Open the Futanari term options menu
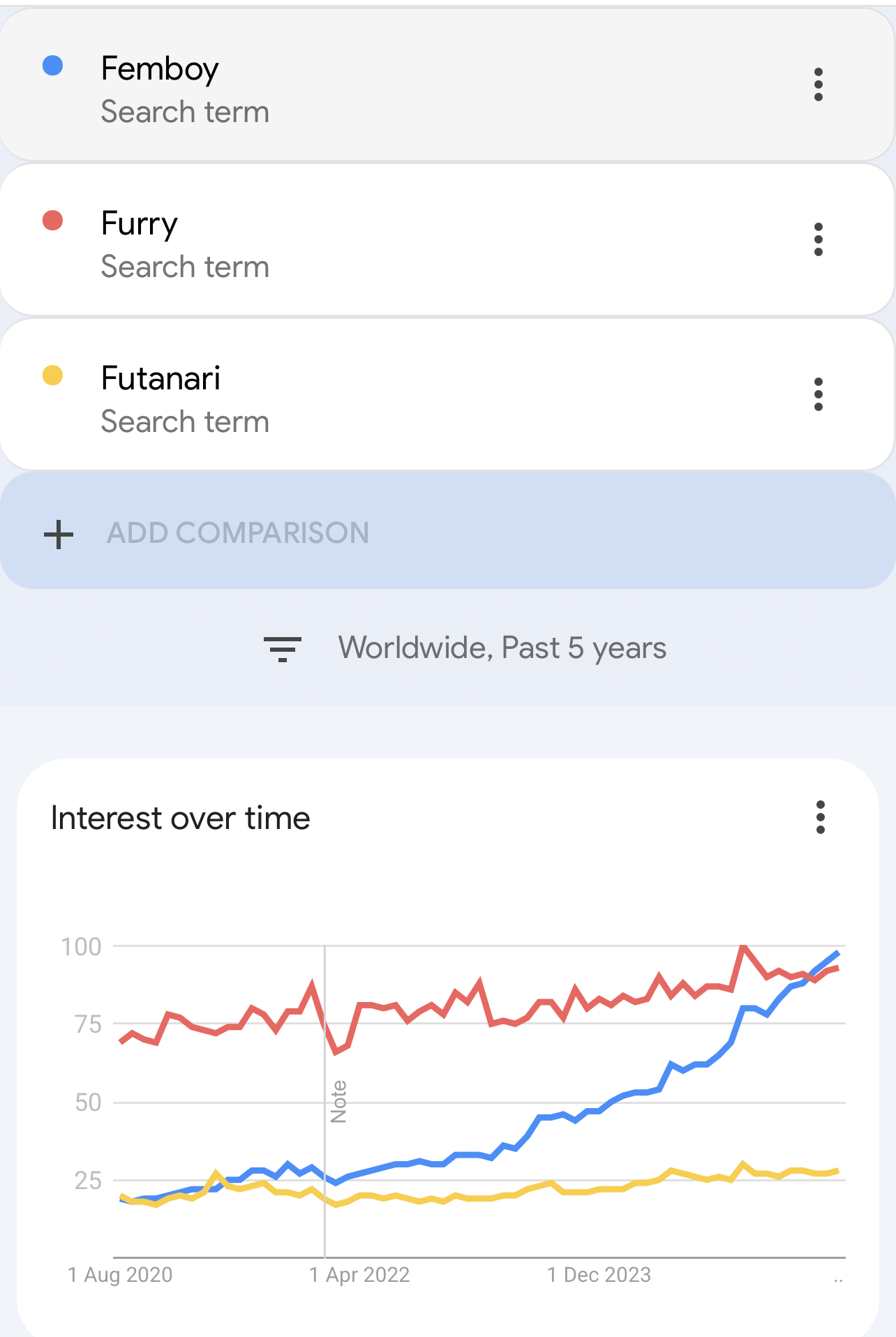This screenshot has width=896, height=1337. [818, 395]
